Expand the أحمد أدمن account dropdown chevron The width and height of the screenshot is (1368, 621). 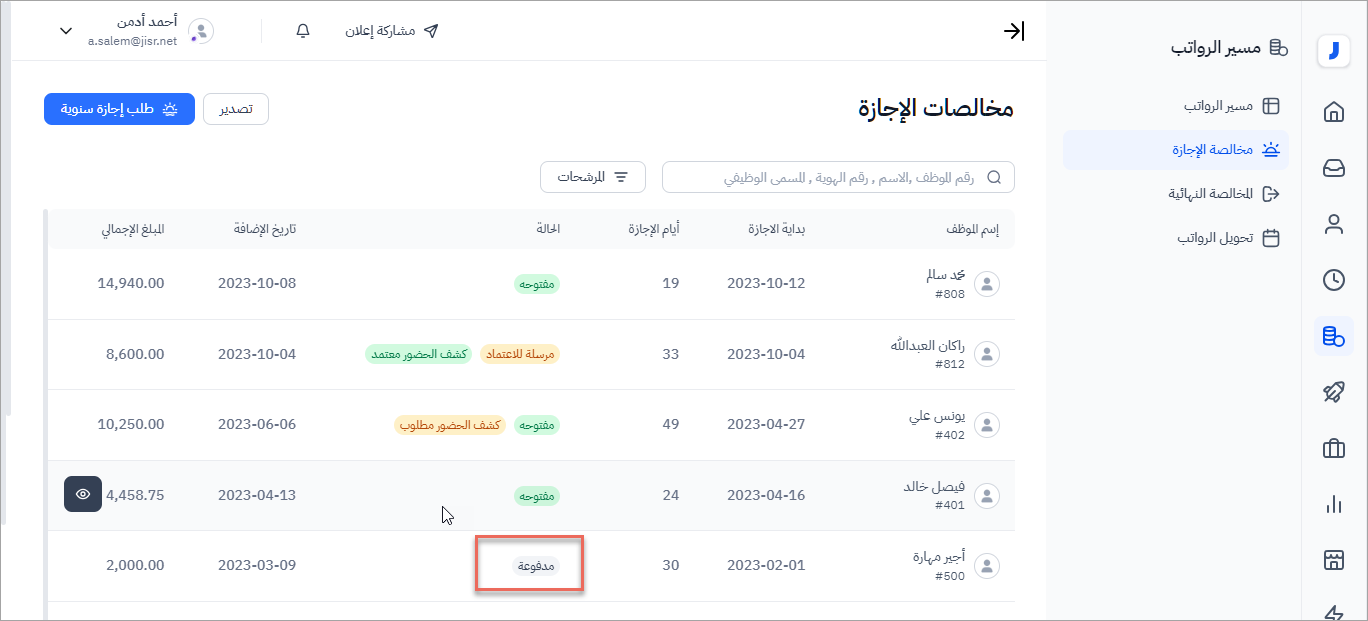click(66, 31)
